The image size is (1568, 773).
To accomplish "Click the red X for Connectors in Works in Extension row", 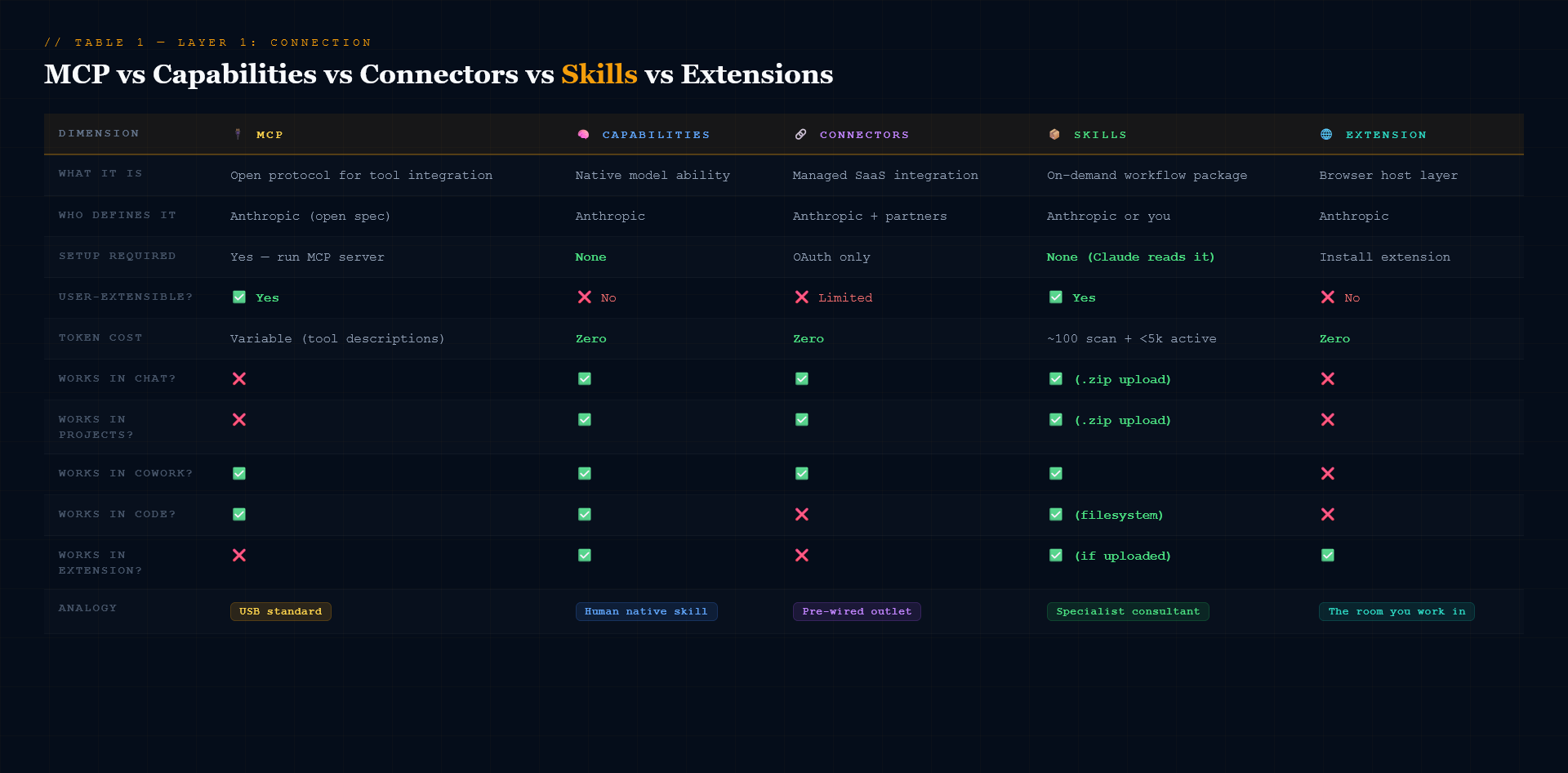I will click(802, 555).
